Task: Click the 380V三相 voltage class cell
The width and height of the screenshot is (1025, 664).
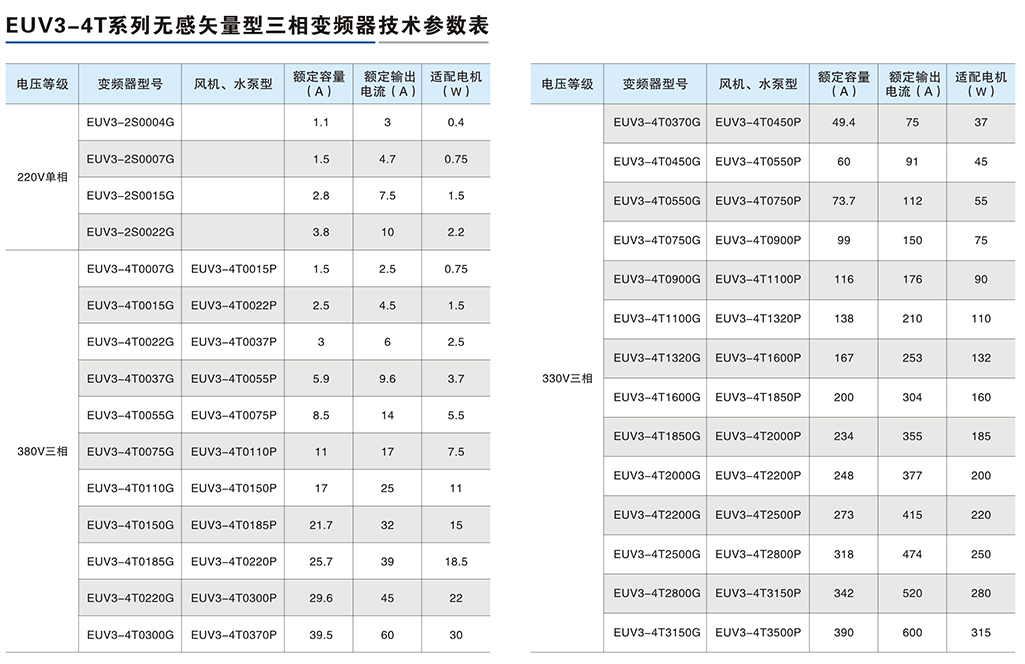Action: coord(40,450)
